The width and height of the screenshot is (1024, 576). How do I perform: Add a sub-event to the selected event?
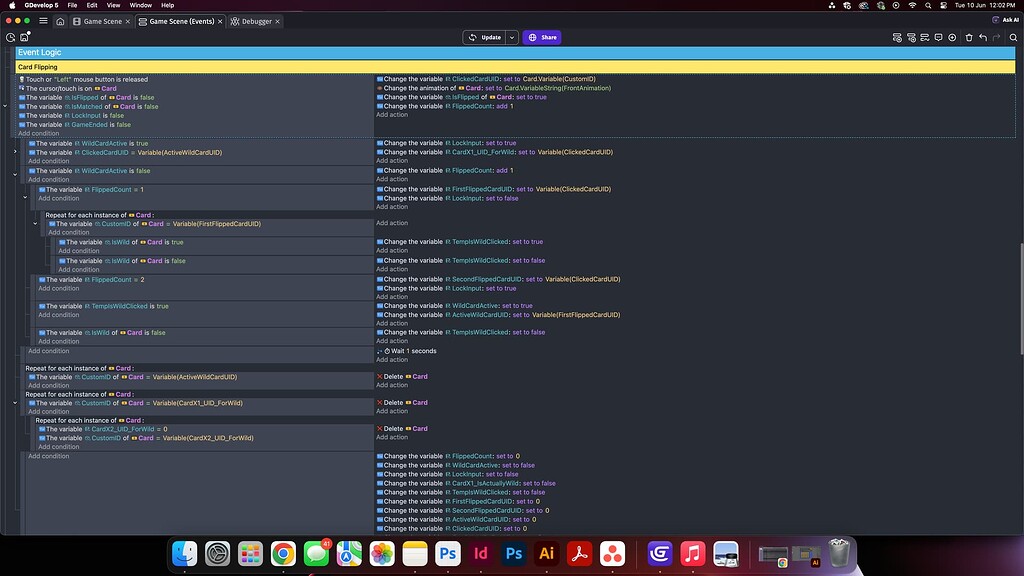(911, 37)
